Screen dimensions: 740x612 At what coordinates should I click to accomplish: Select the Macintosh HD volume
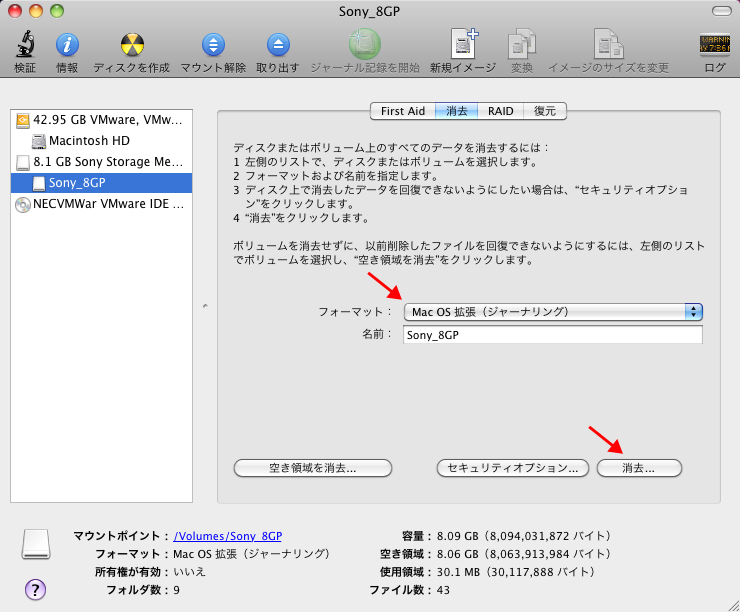101,141
